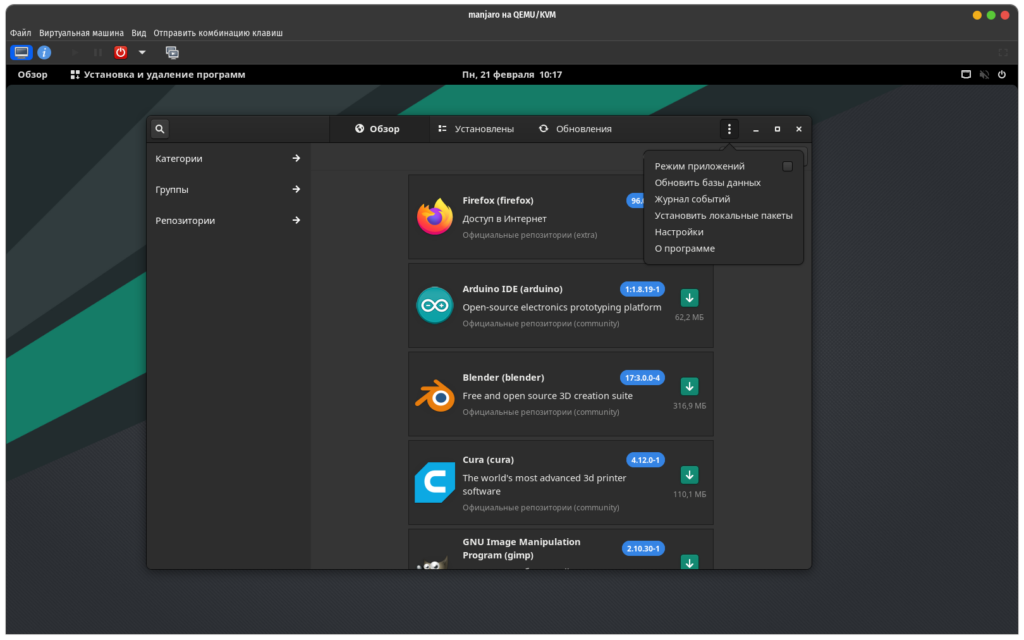Click the install arrow for Cura
The width and height of the screenshot is (1024, 640).
689,474
